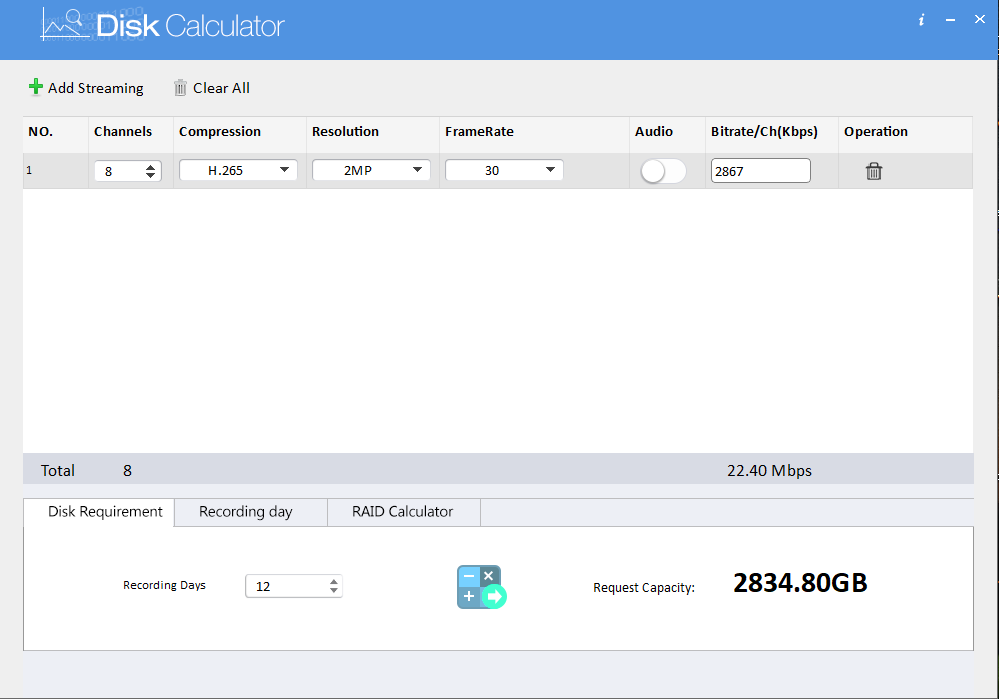Click the calculate capacity calculator icon
Screen dimensions: 999x699
(x=481, y=587)
